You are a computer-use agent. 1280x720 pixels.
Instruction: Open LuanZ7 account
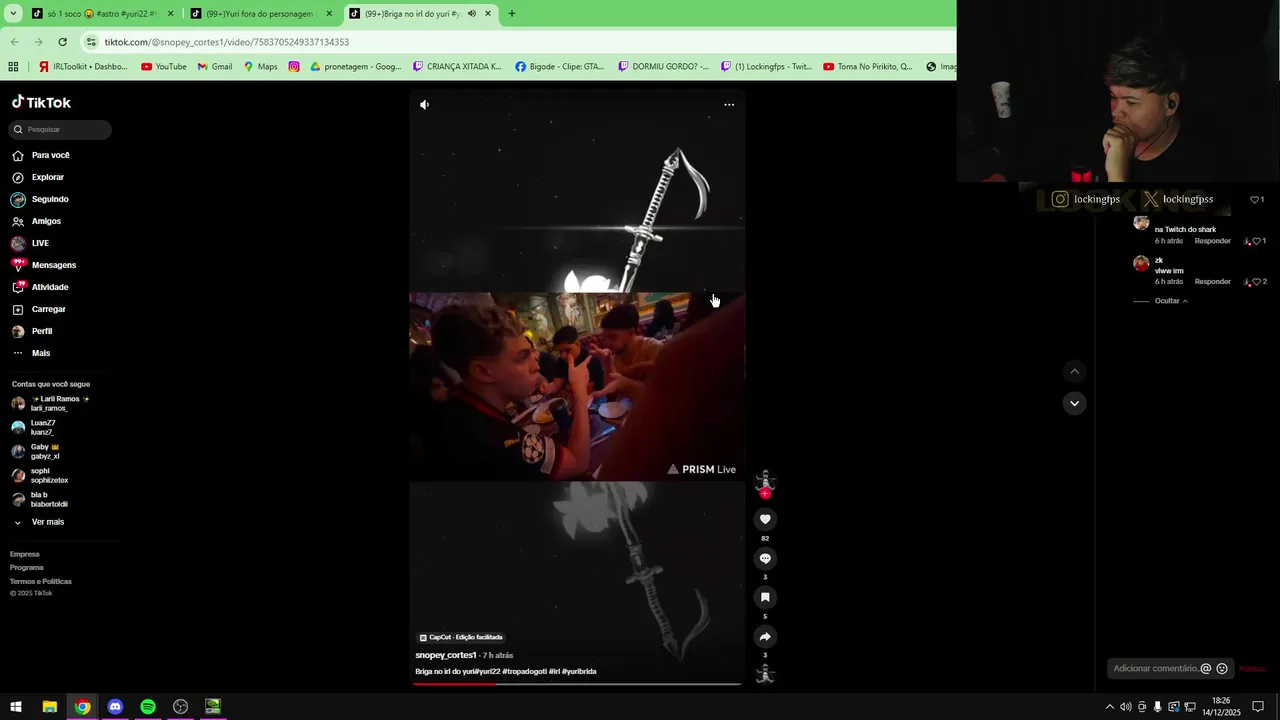[x=34, y=427]
